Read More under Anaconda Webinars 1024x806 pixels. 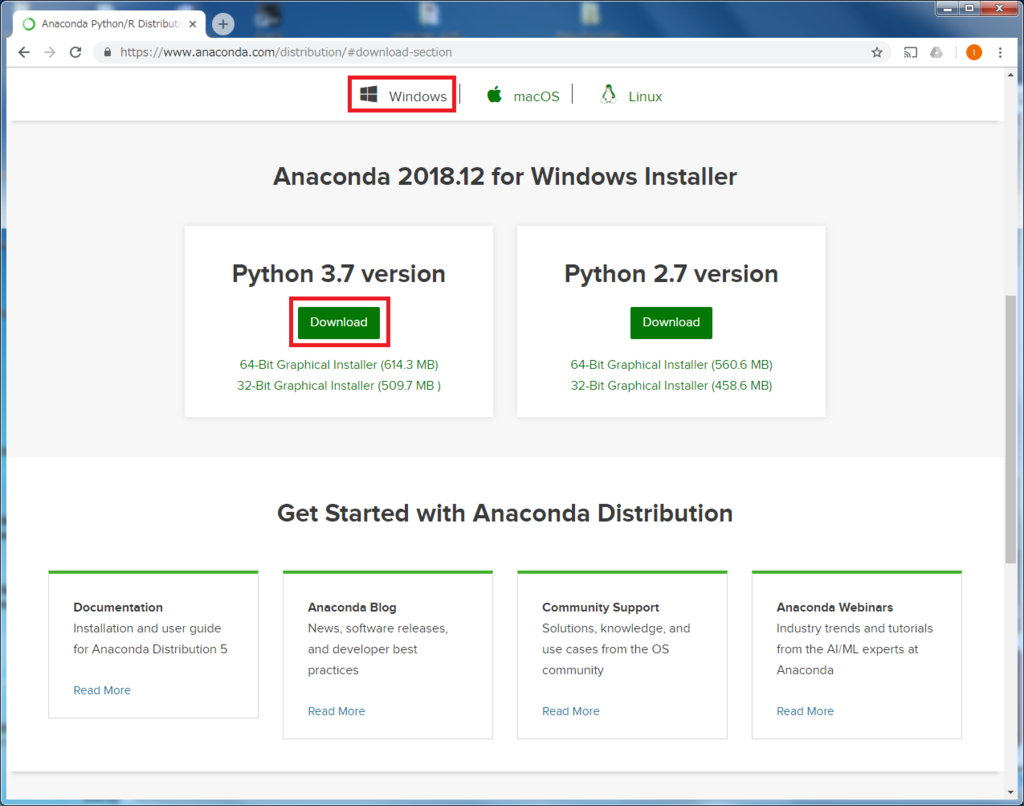coord(805,711)
